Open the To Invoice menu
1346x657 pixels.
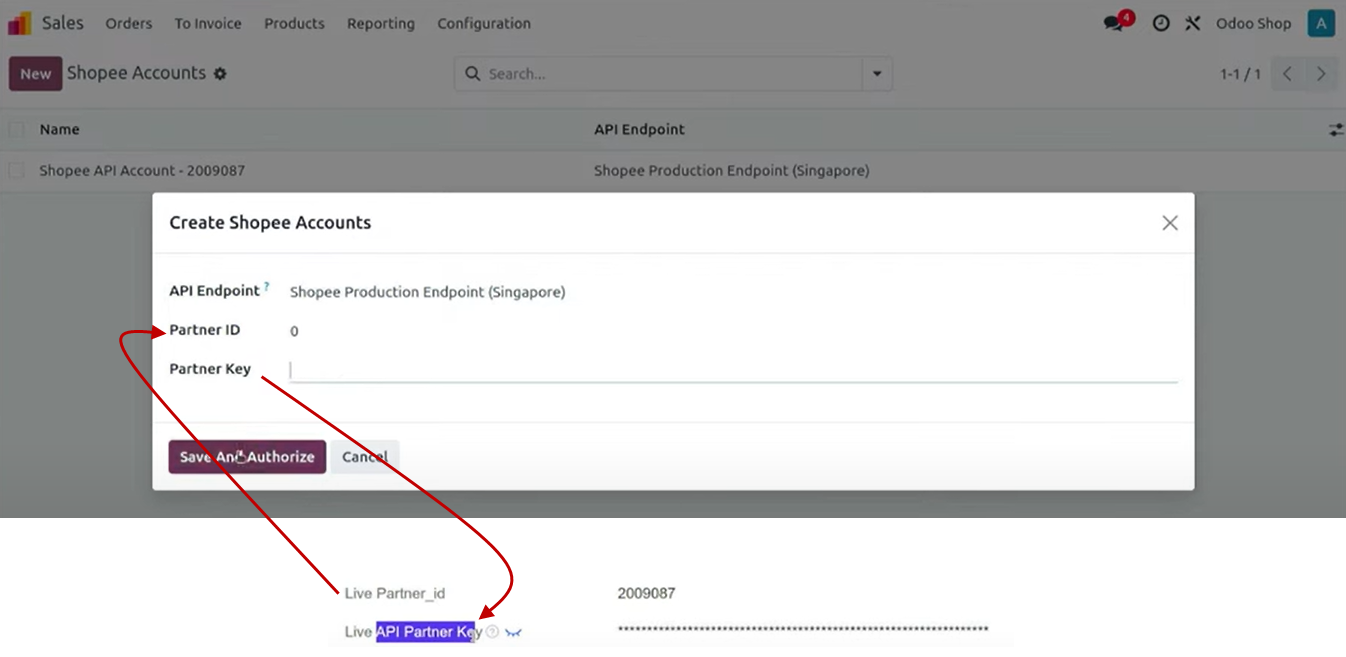coord(208,23)
